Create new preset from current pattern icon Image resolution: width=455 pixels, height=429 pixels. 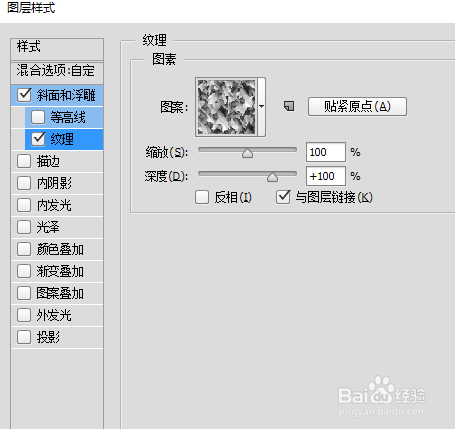289,106
